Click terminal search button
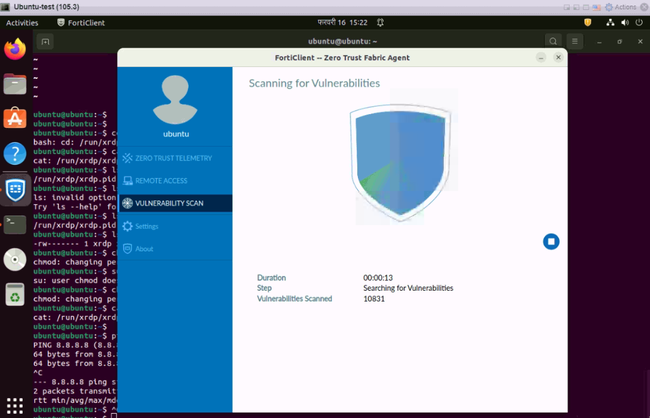This screenshot has width=650, height=418. pos(553,41)
